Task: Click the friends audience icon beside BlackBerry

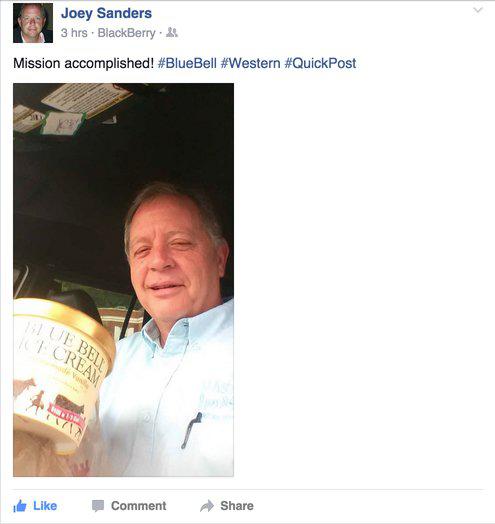Action: point(172,32)
